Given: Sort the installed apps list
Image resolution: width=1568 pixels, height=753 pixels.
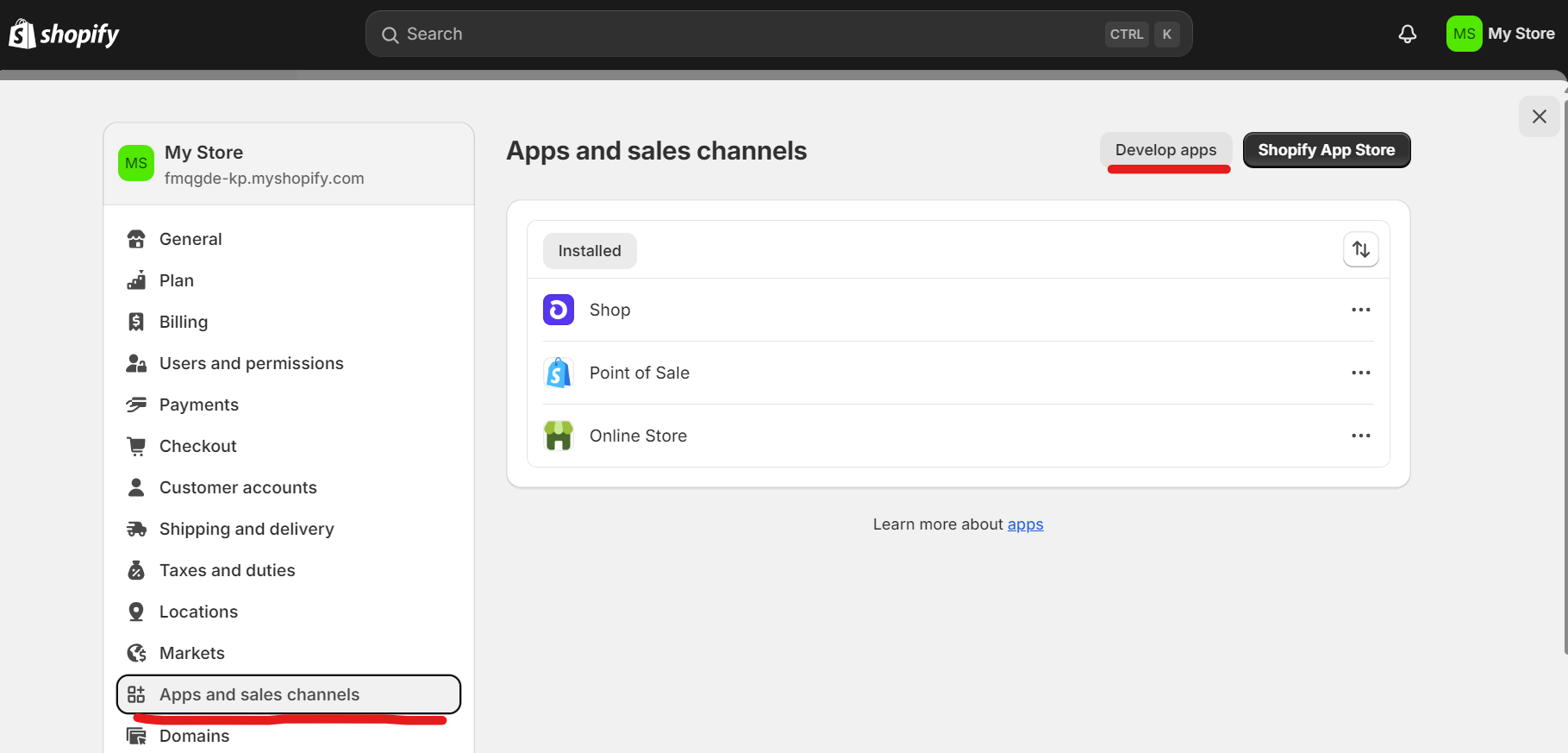Looking at the screenshot, I should pos(1361,249).
